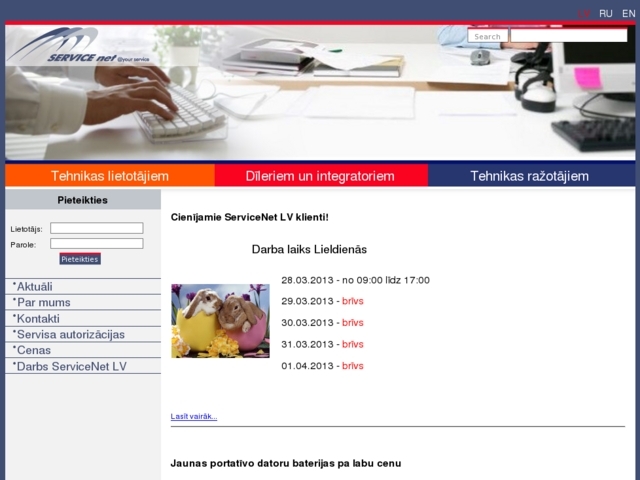
Task: Focus the Parole password field
Action: coord(97,244)
